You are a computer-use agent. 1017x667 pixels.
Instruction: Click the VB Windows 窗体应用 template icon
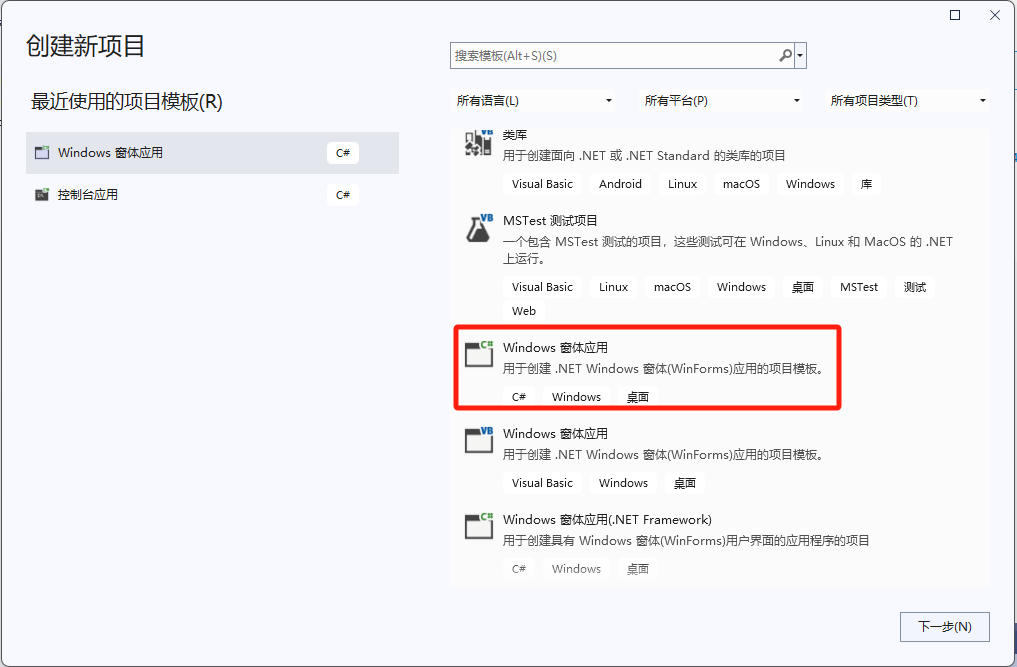[x=479, y=439]
